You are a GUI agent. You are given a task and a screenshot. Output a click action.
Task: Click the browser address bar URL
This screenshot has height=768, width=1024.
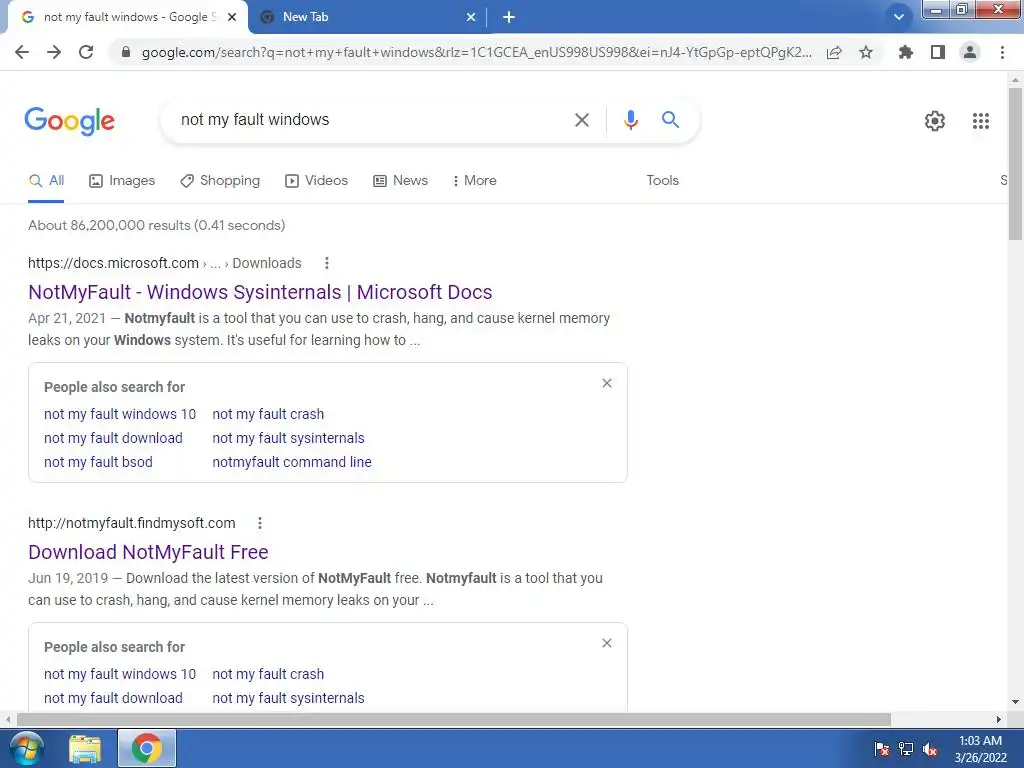[477, 52]
